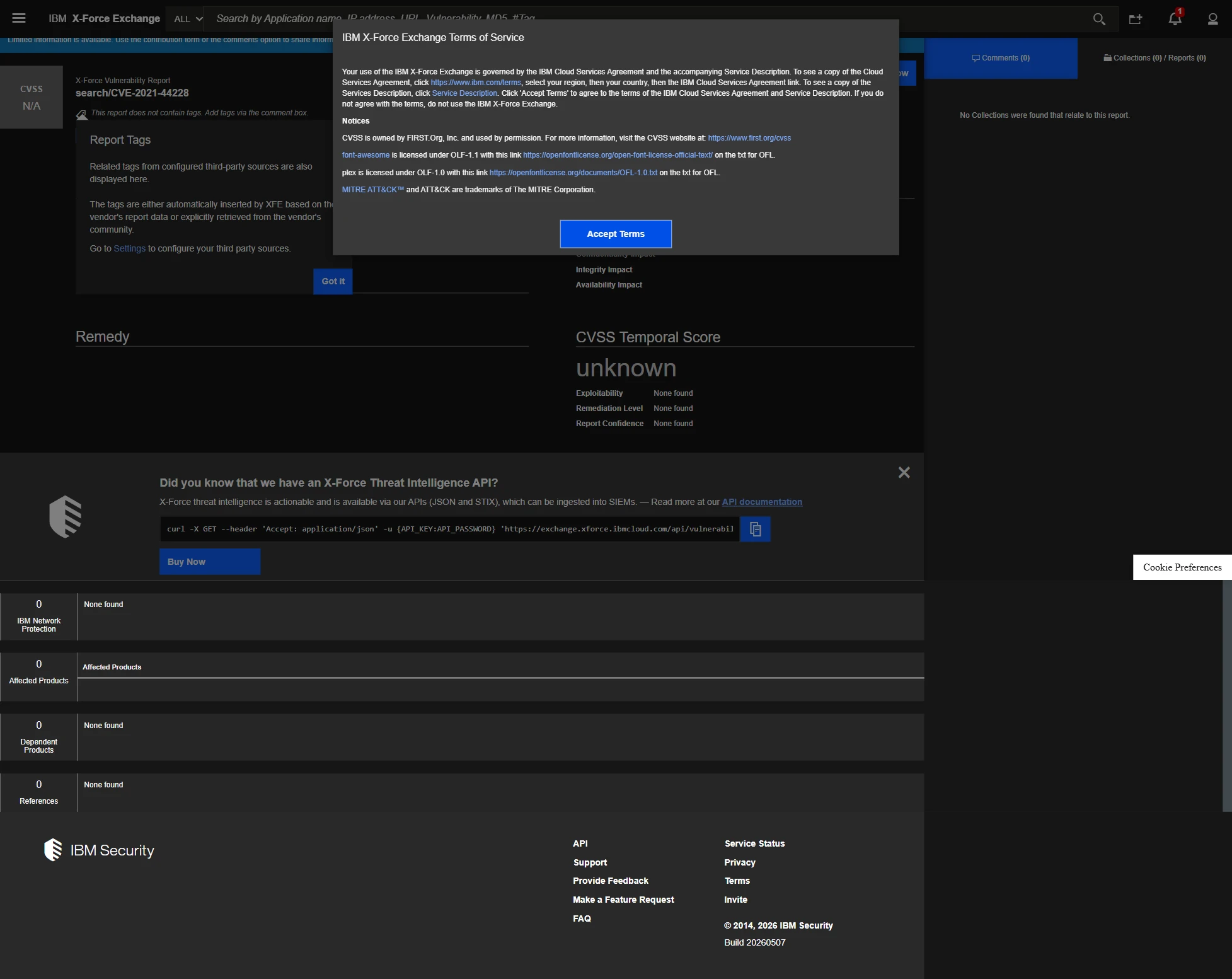
Task: Click the search/CVE-2021-44228 report title
Action: pos(132,93)
